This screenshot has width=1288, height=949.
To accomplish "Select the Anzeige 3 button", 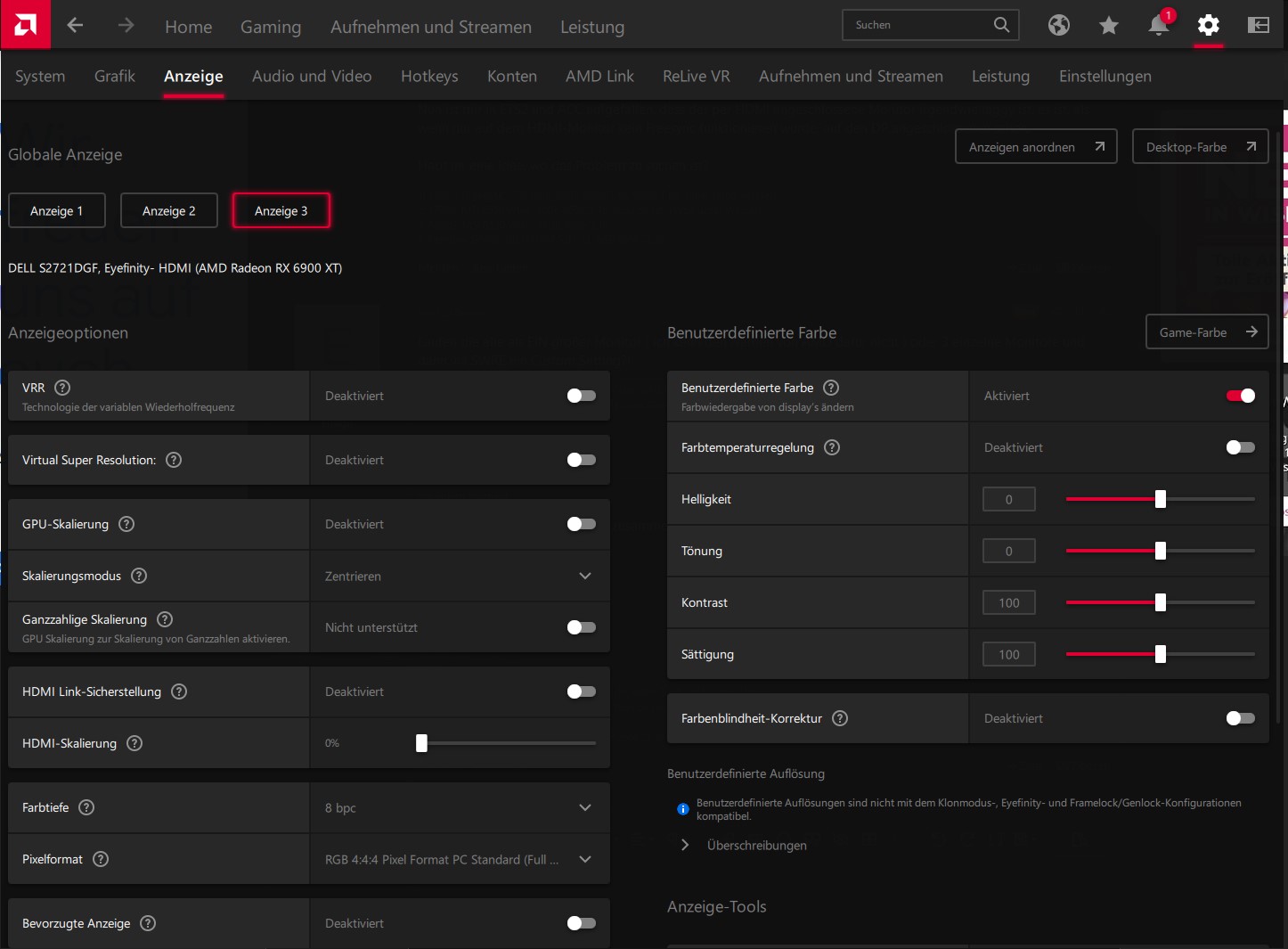I will pyautogui.click(x=281, y=210).
